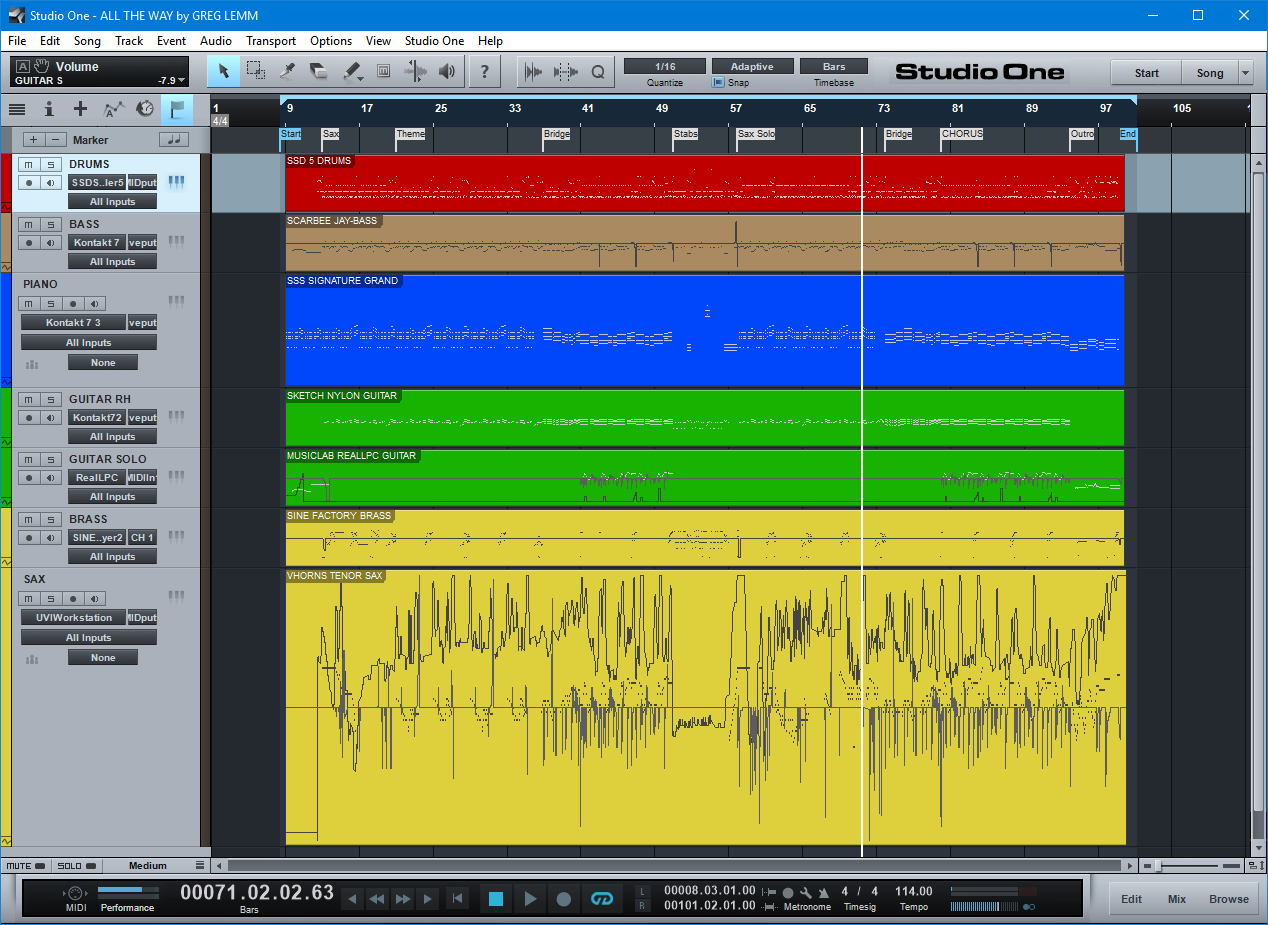1268x925 pixels.
Task: Select the Eraser tool
Action: 319,71
